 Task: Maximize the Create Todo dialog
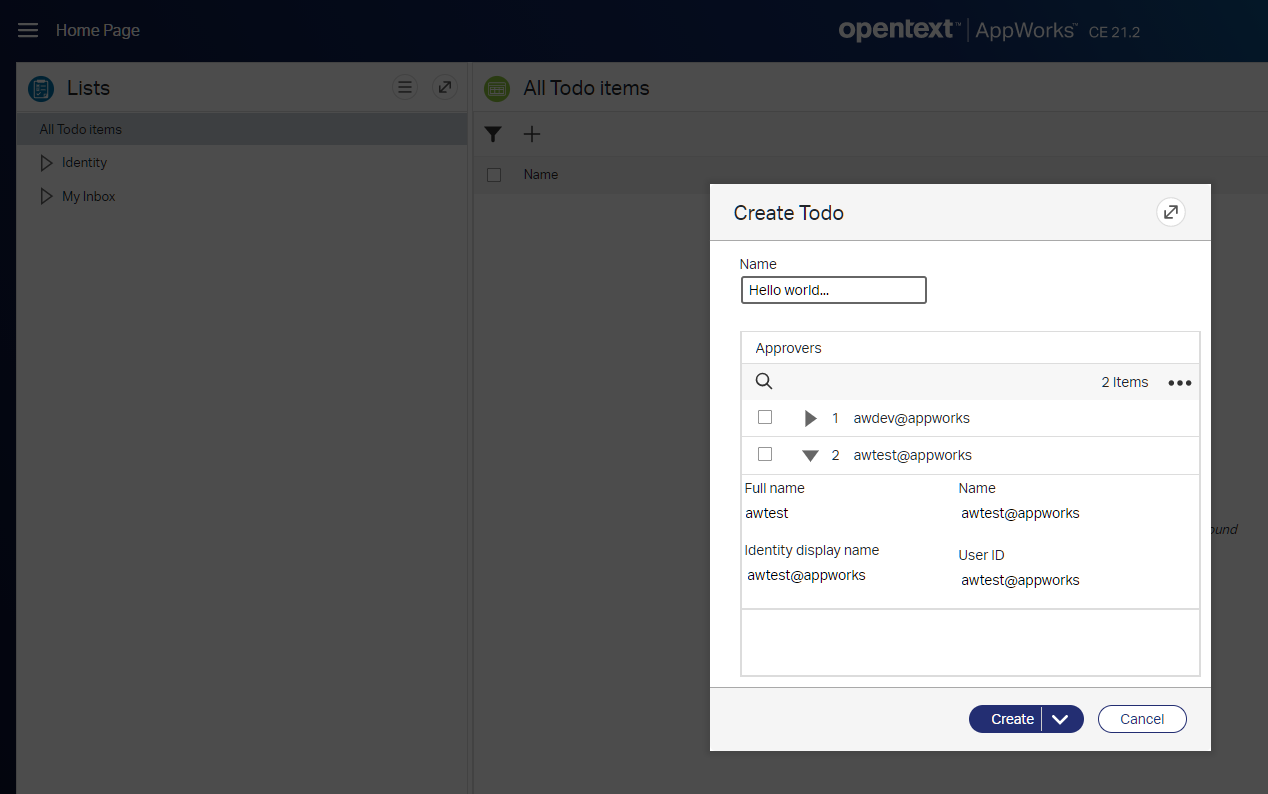pos(1170,212)
